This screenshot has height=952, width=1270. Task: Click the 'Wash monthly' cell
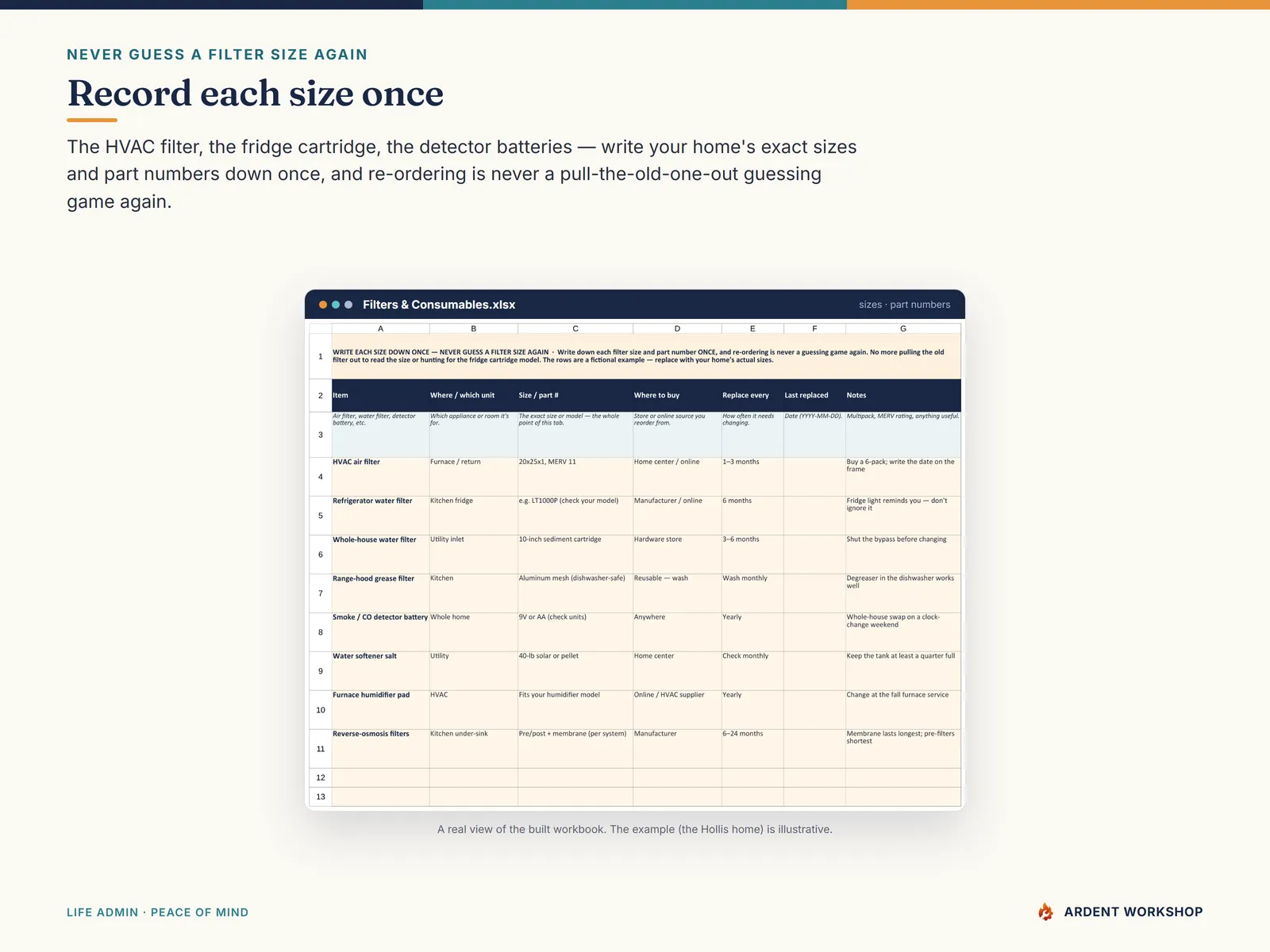(752, 593)
